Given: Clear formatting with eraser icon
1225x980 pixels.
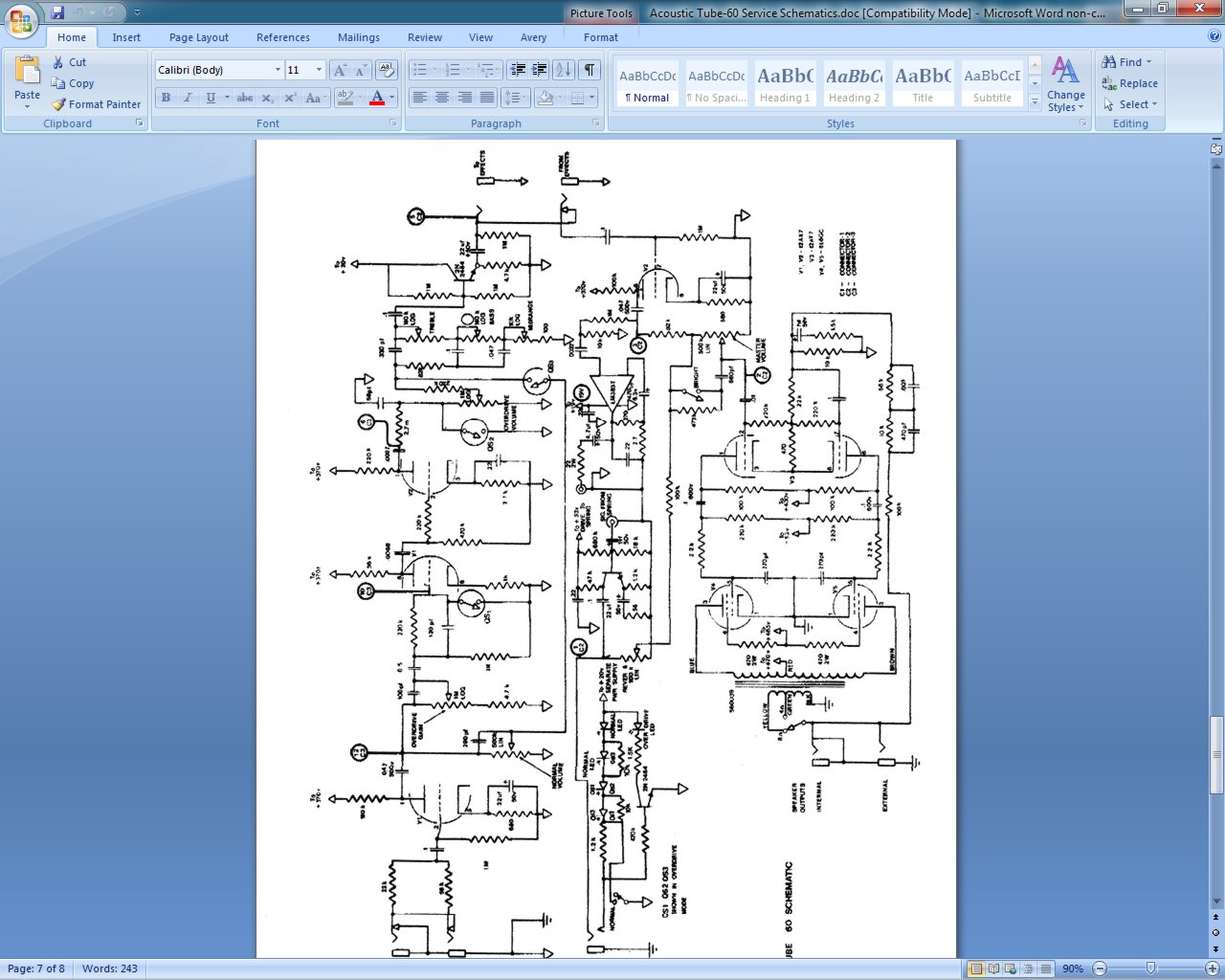Looking at the screenshot, I should tap(387, 70).
